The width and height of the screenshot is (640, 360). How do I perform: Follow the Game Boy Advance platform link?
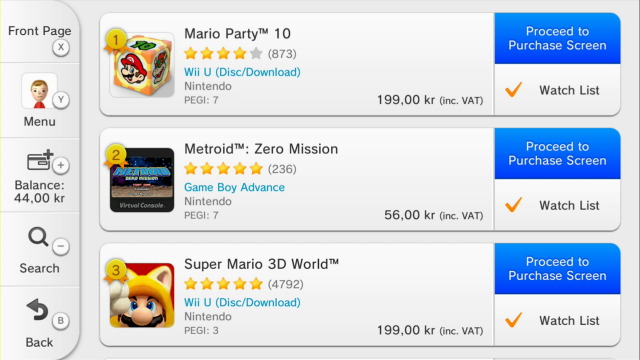[234, 187]
